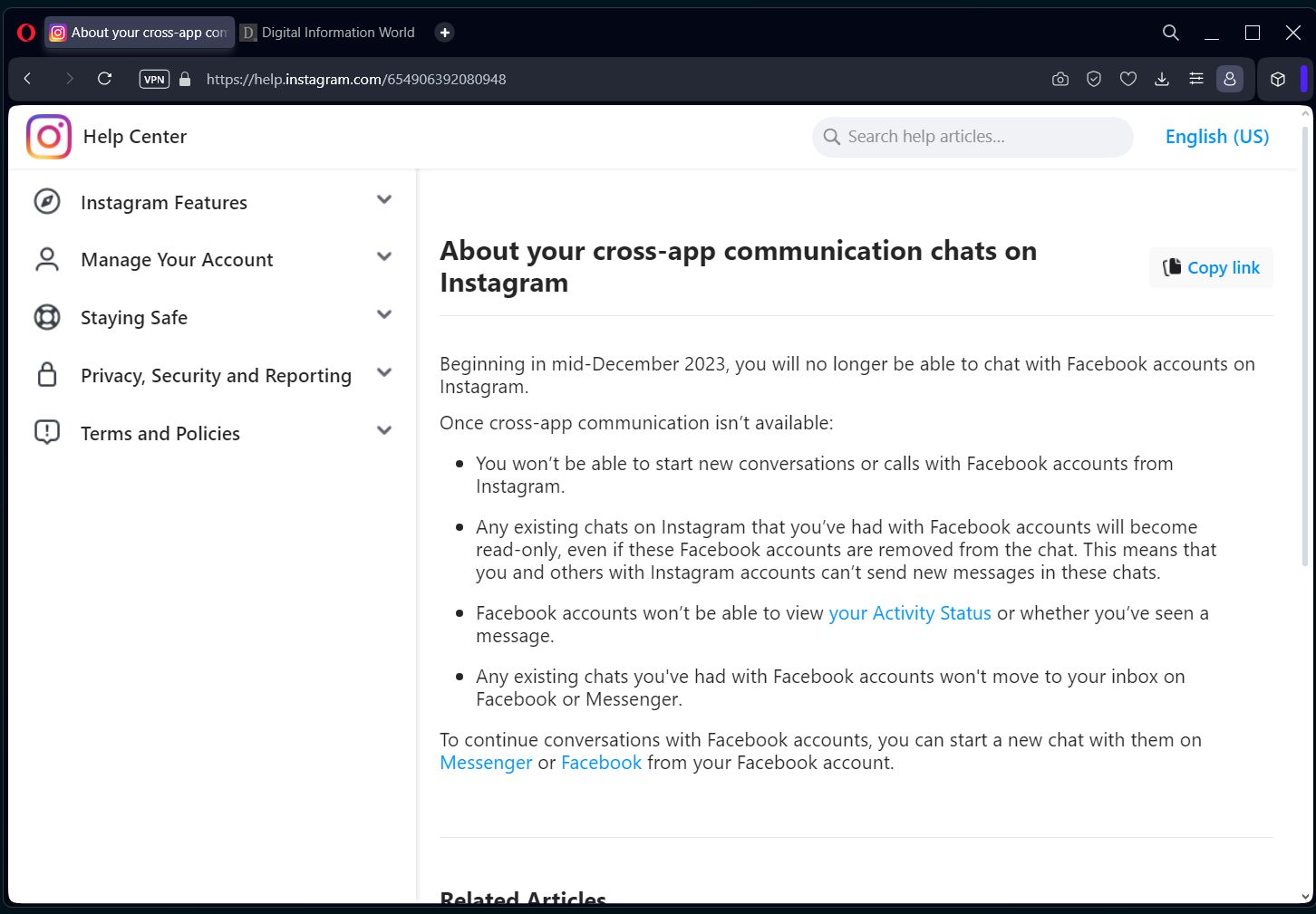Open the search tabs magnifier icon
The height and width of the screenshot is (914, 1316).
[x=1171, y=33]
